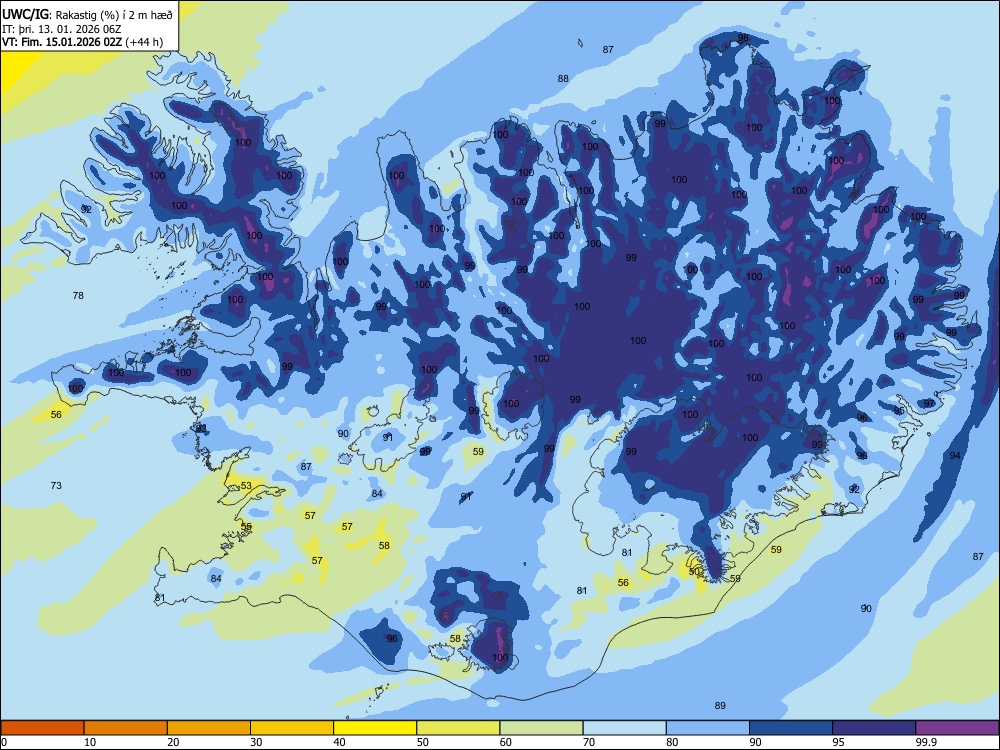Viewport: 1000px width, 750px height.
Task: Click the '88' value north of Iceland
Action: tap(563, 78)
